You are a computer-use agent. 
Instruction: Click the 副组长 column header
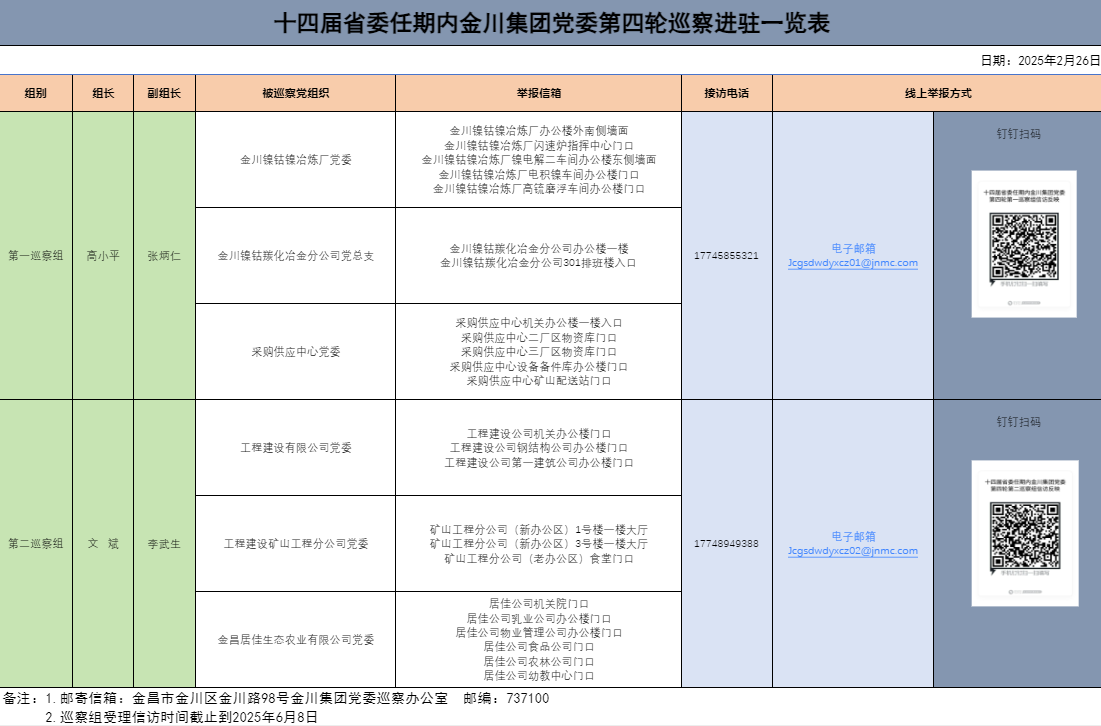coord(164,93)
